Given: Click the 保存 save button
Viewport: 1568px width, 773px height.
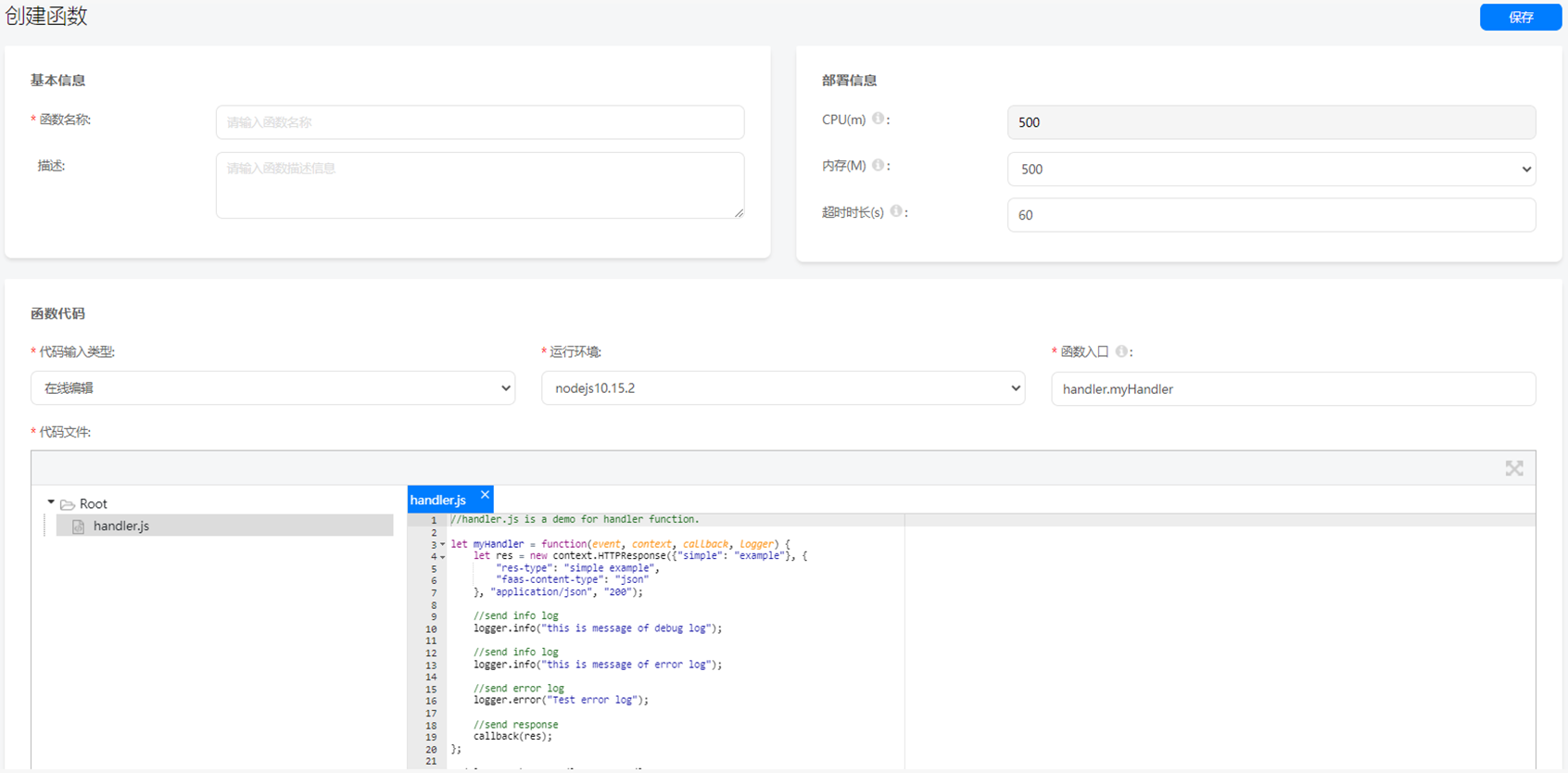Looking at the screenshot, I should coord(1520,17).
